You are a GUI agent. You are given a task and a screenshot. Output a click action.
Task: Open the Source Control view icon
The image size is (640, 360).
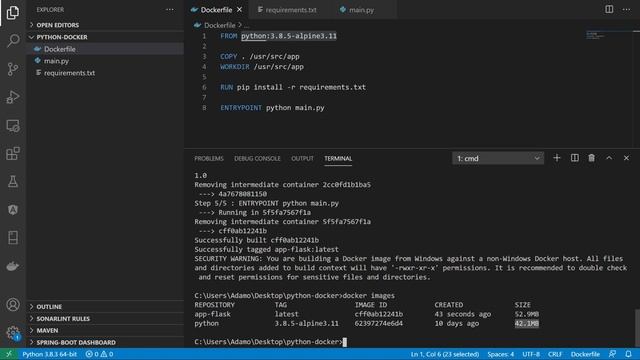(13, 69)
